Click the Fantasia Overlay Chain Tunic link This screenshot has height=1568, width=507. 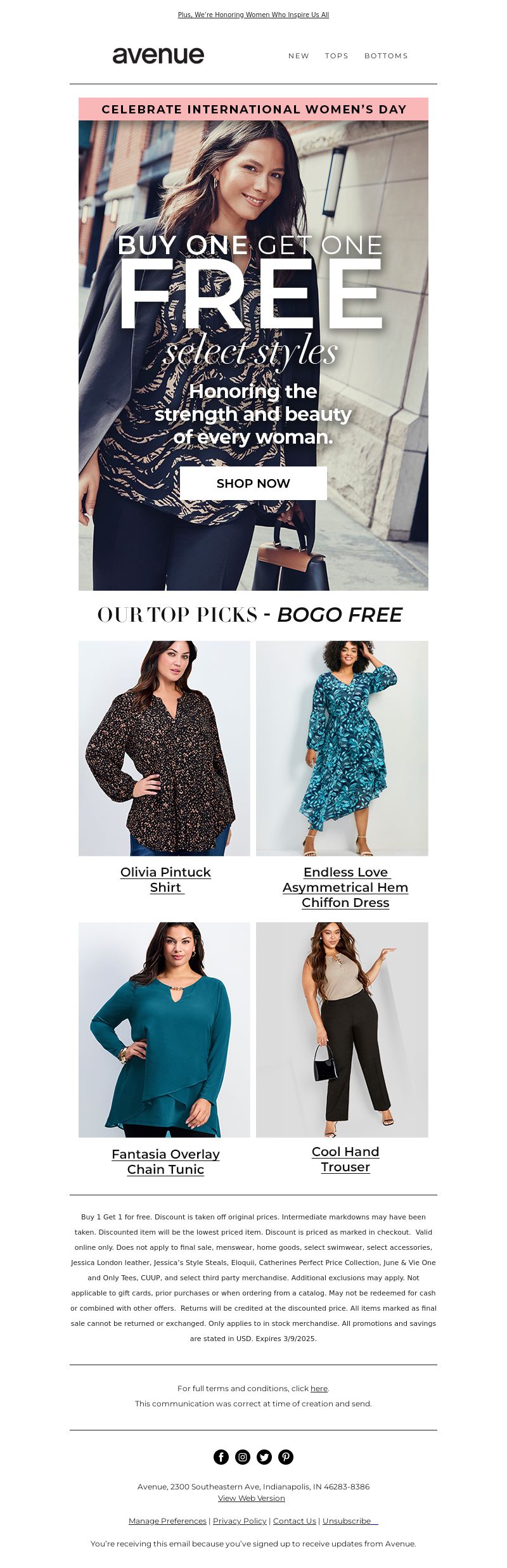point(165,1162)
